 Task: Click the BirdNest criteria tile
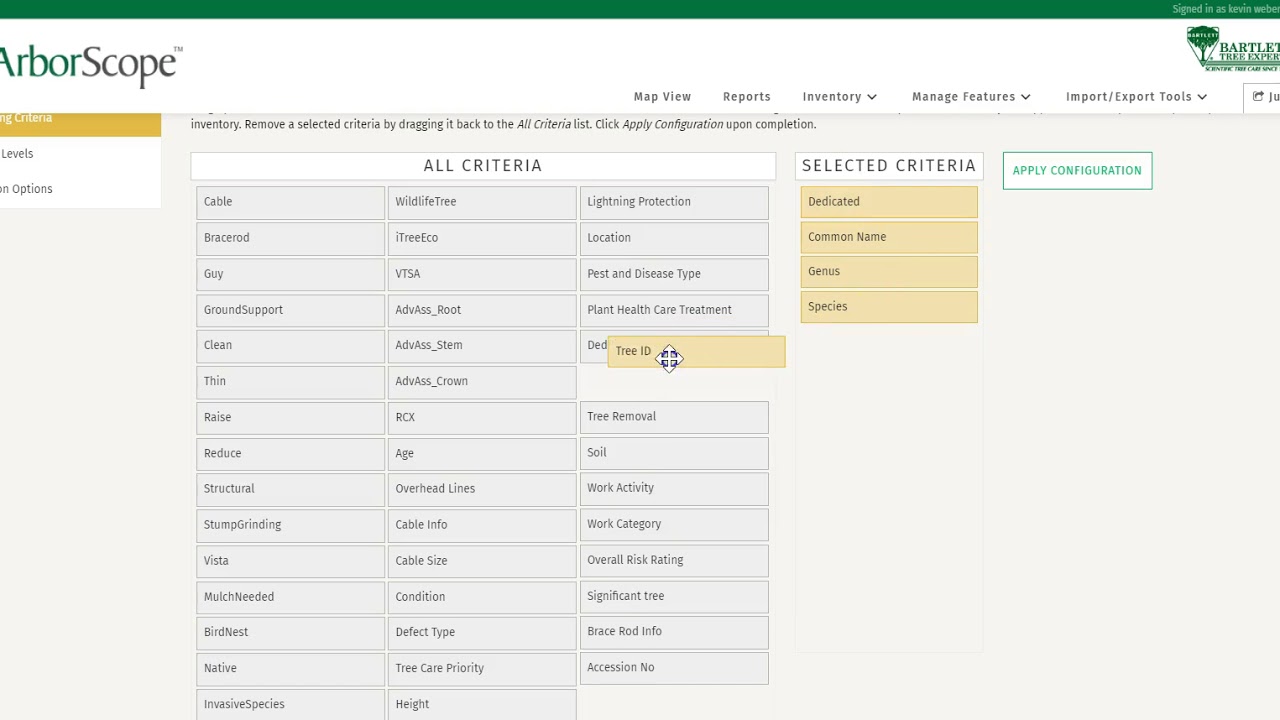[x=290, y=632]
